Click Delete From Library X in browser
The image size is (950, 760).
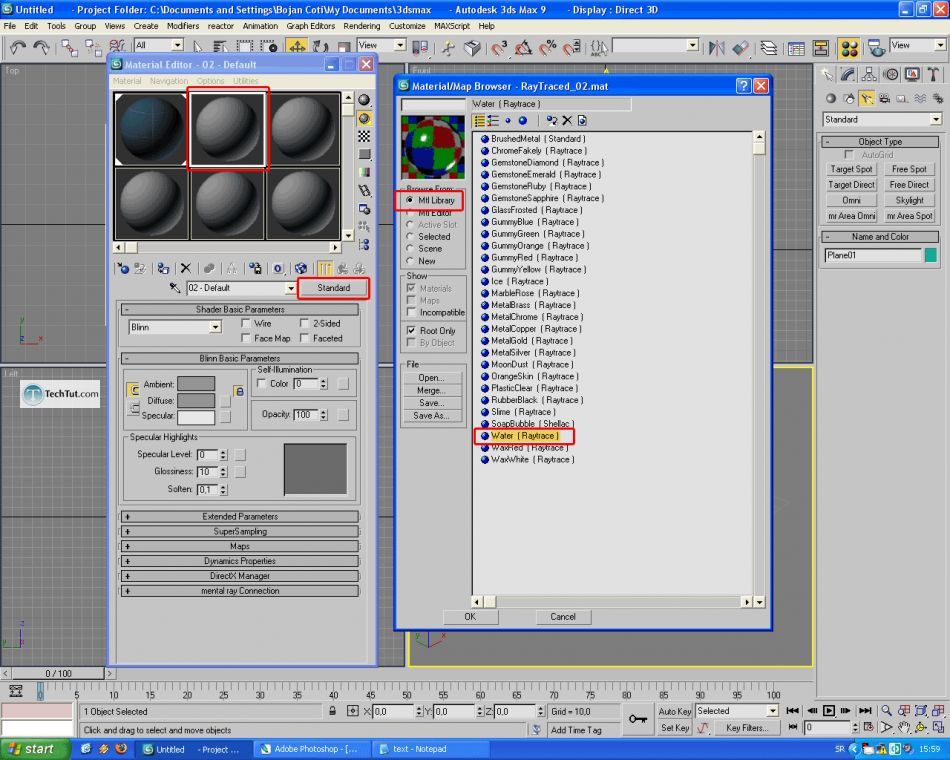click(x=567, y=121)
